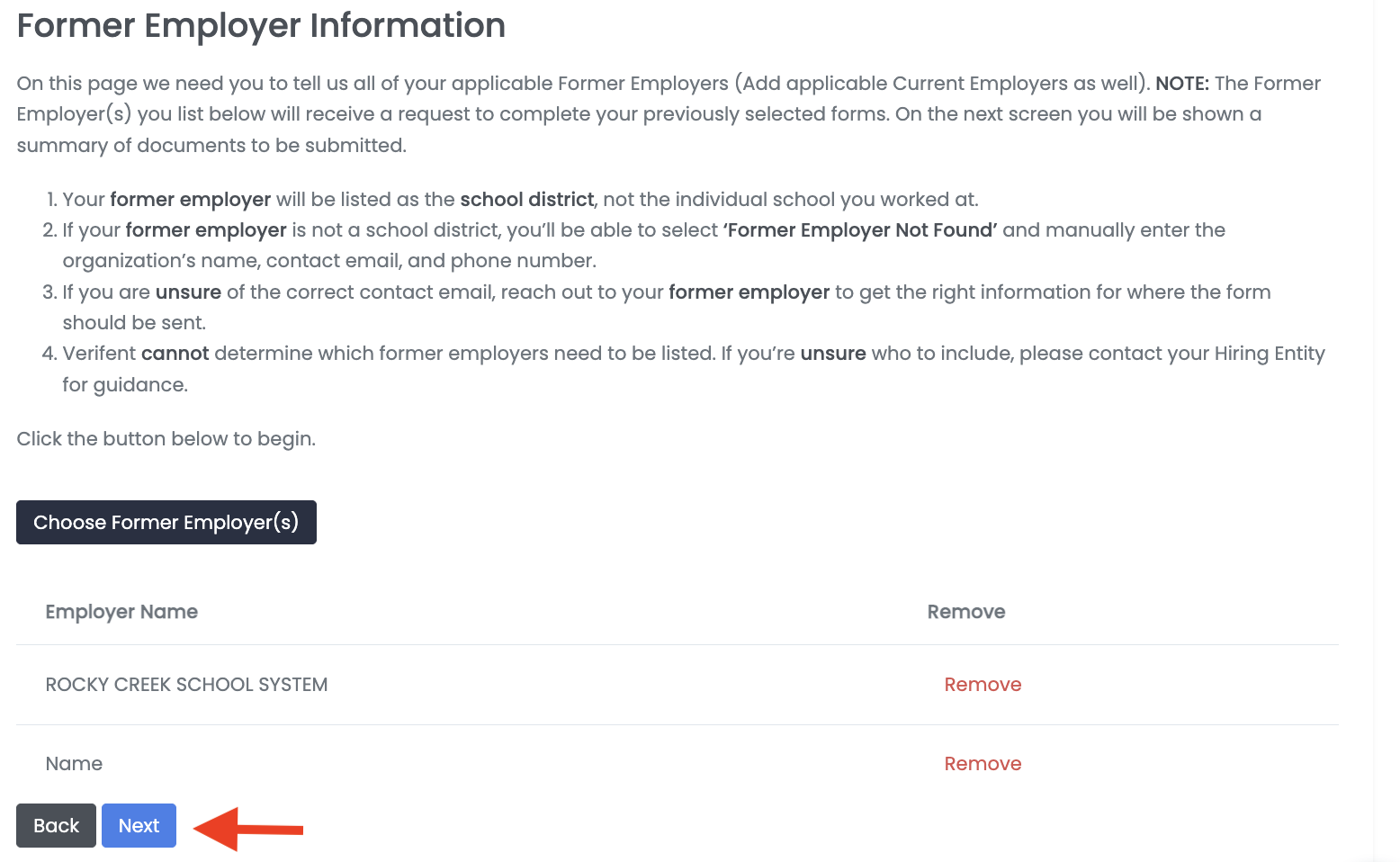Click the Employer Name column header
The width and height of the screenshot is (1400, 862).
pos(121,611)
